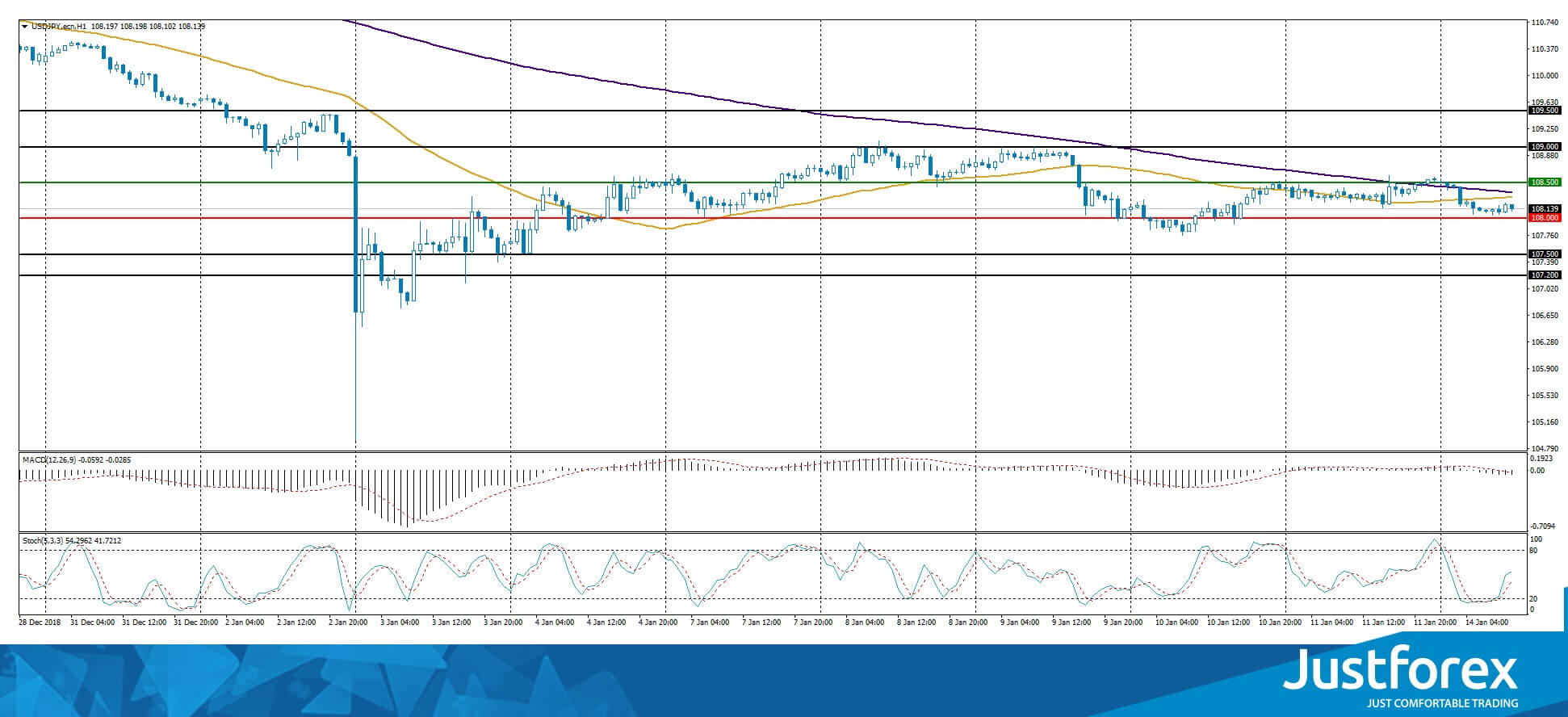Select the 109.500 resistance level label
This screenshot has height=717, width=1568.
pos(1545,111)
